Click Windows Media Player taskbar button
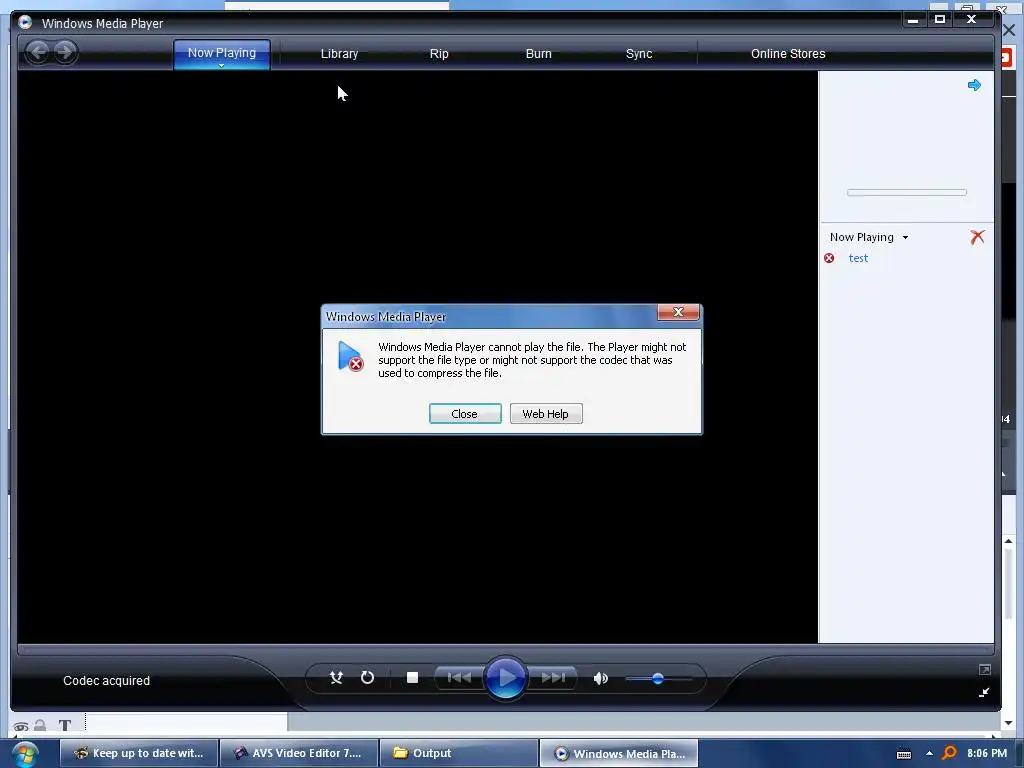Image resolution: width=1024 pixels, height=768 pixels. [x=618, y=753]
